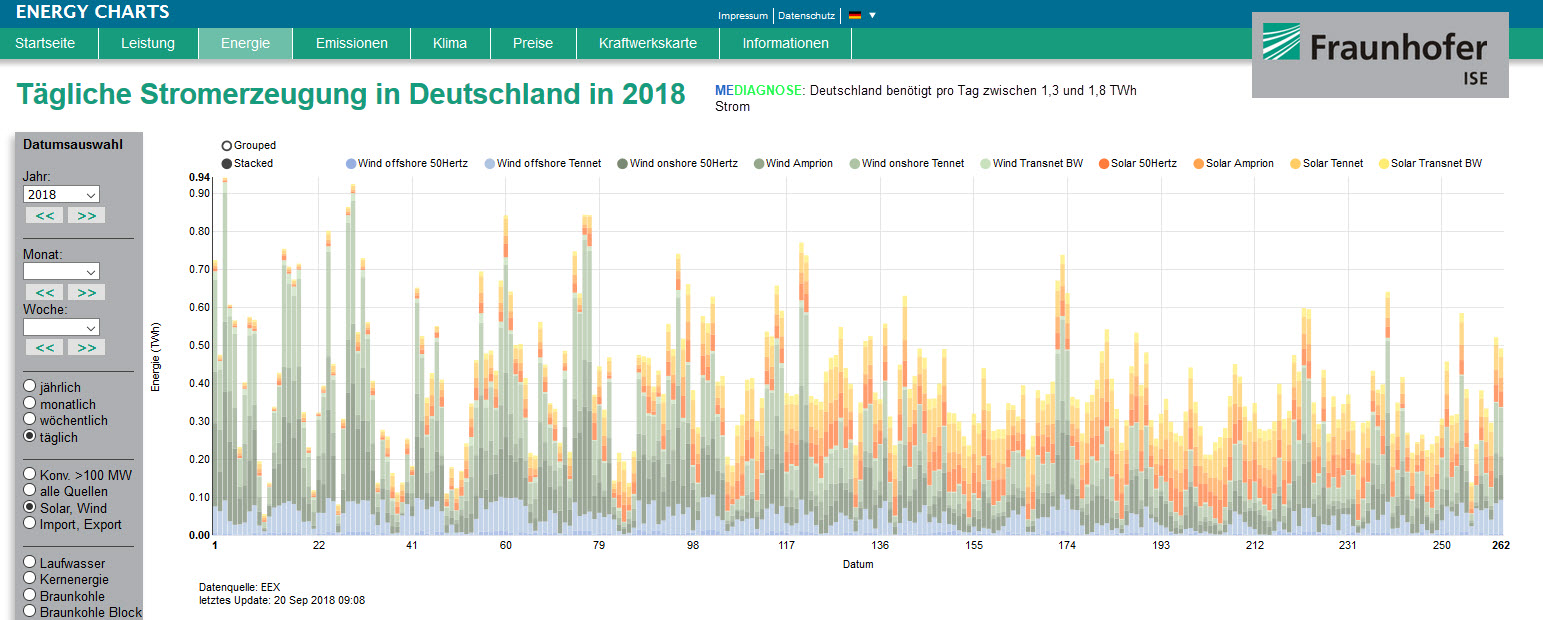
Task: Toggle Solar Transnet BW legend marker
Action: point(1383,164)
